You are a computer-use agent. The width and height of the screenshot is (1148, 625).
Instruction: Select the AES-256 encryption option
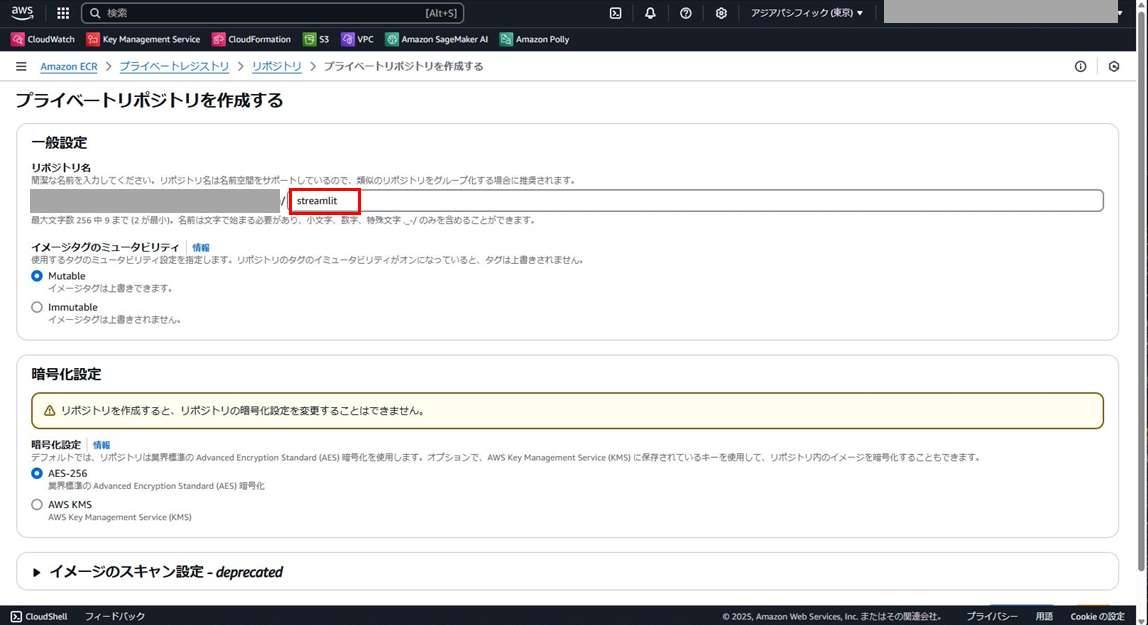(x=36, y=473)
